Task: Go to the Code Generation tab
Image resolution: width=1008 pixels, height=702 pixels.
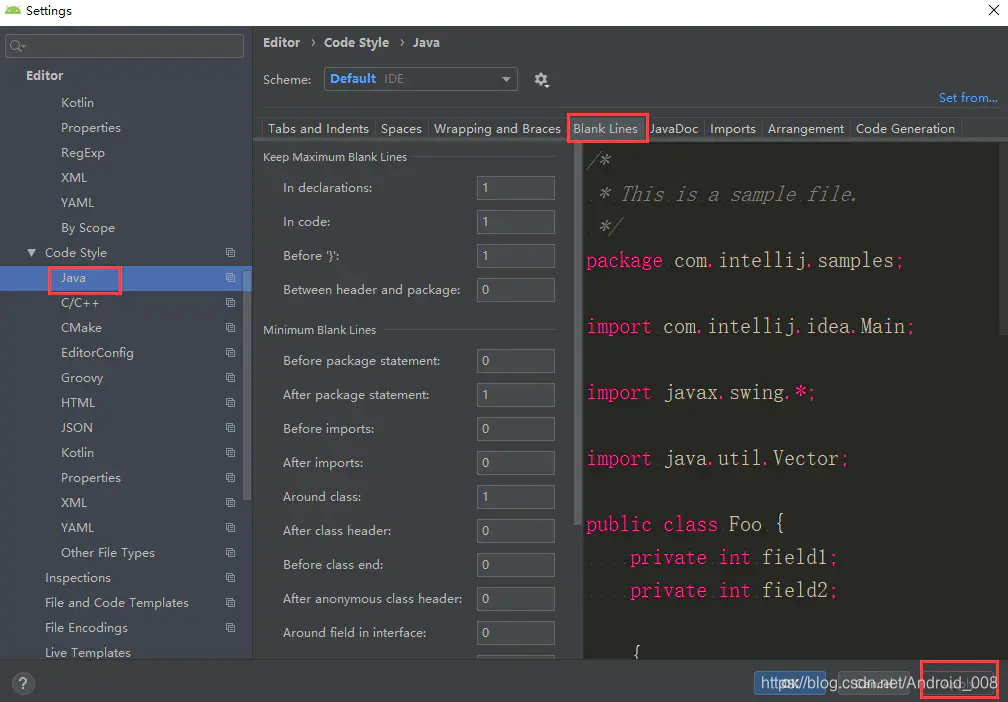Action: [905, 129]
